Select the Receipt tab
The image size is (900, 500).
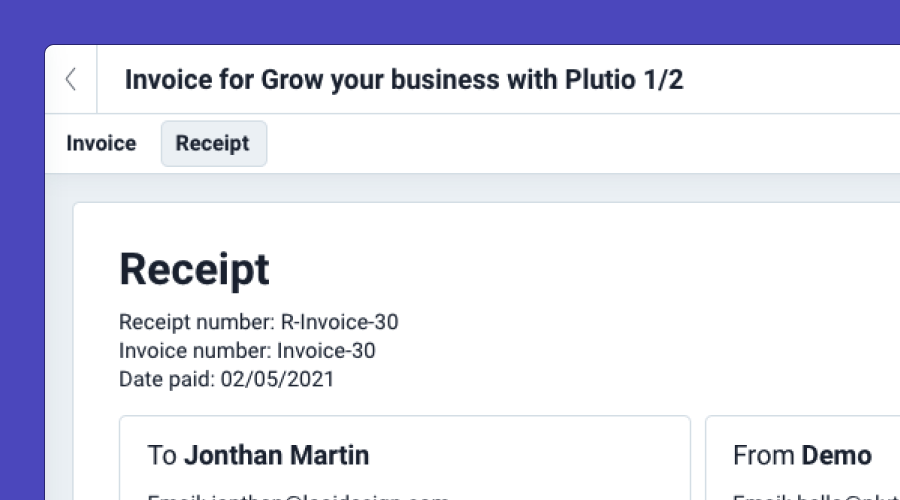213,143
